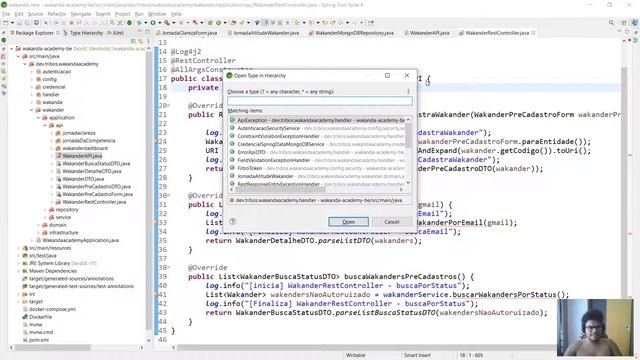Switch to the JUnit tab
This screenshot has height=360, width=640.
(x=116, y=33)
